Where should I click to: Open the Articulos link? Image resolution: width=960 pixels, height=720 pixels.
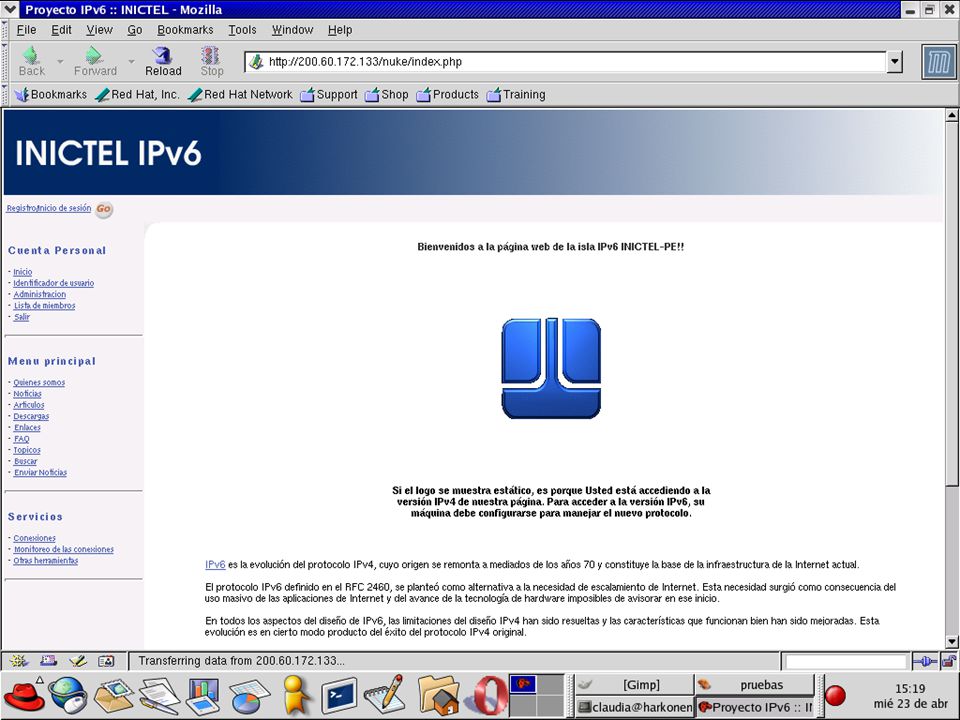29,405
